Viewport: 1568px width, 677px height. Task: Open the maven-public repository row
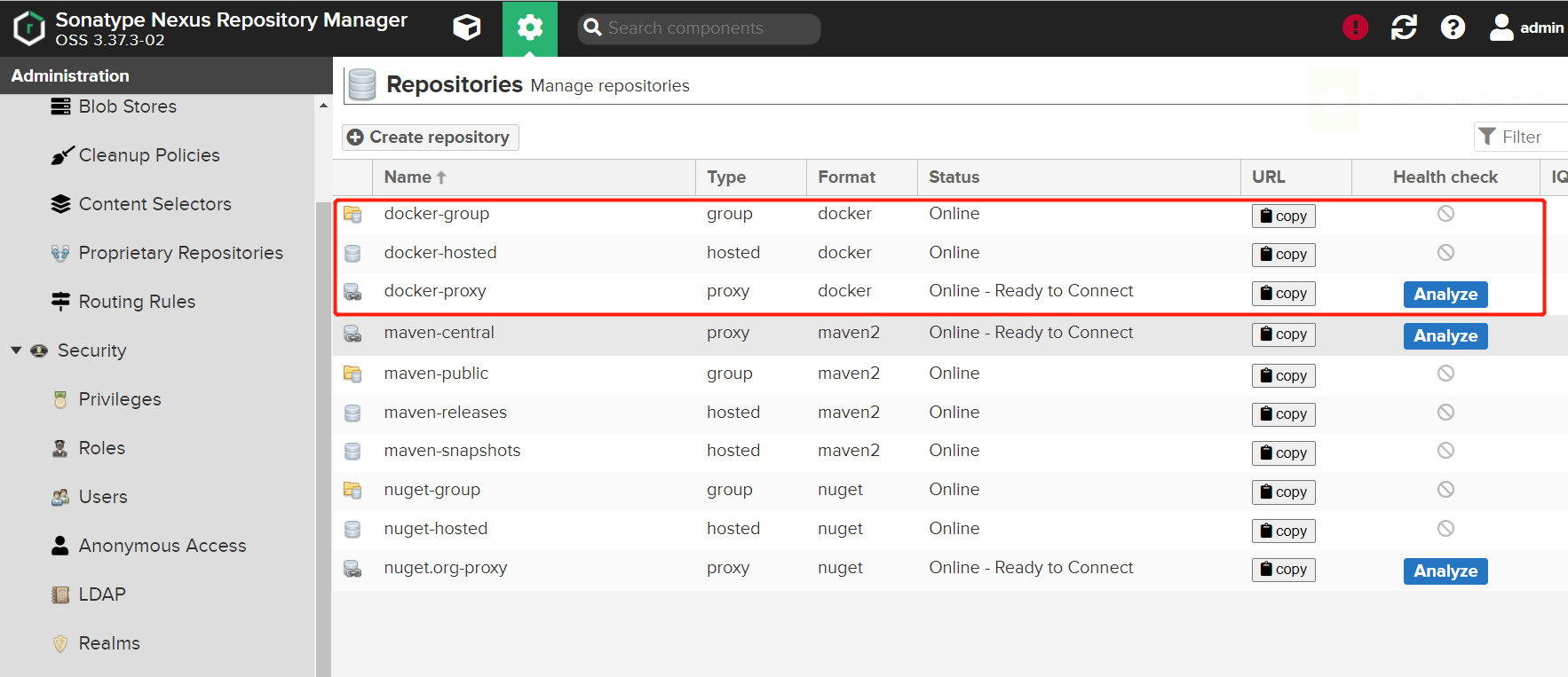point(950,374)
